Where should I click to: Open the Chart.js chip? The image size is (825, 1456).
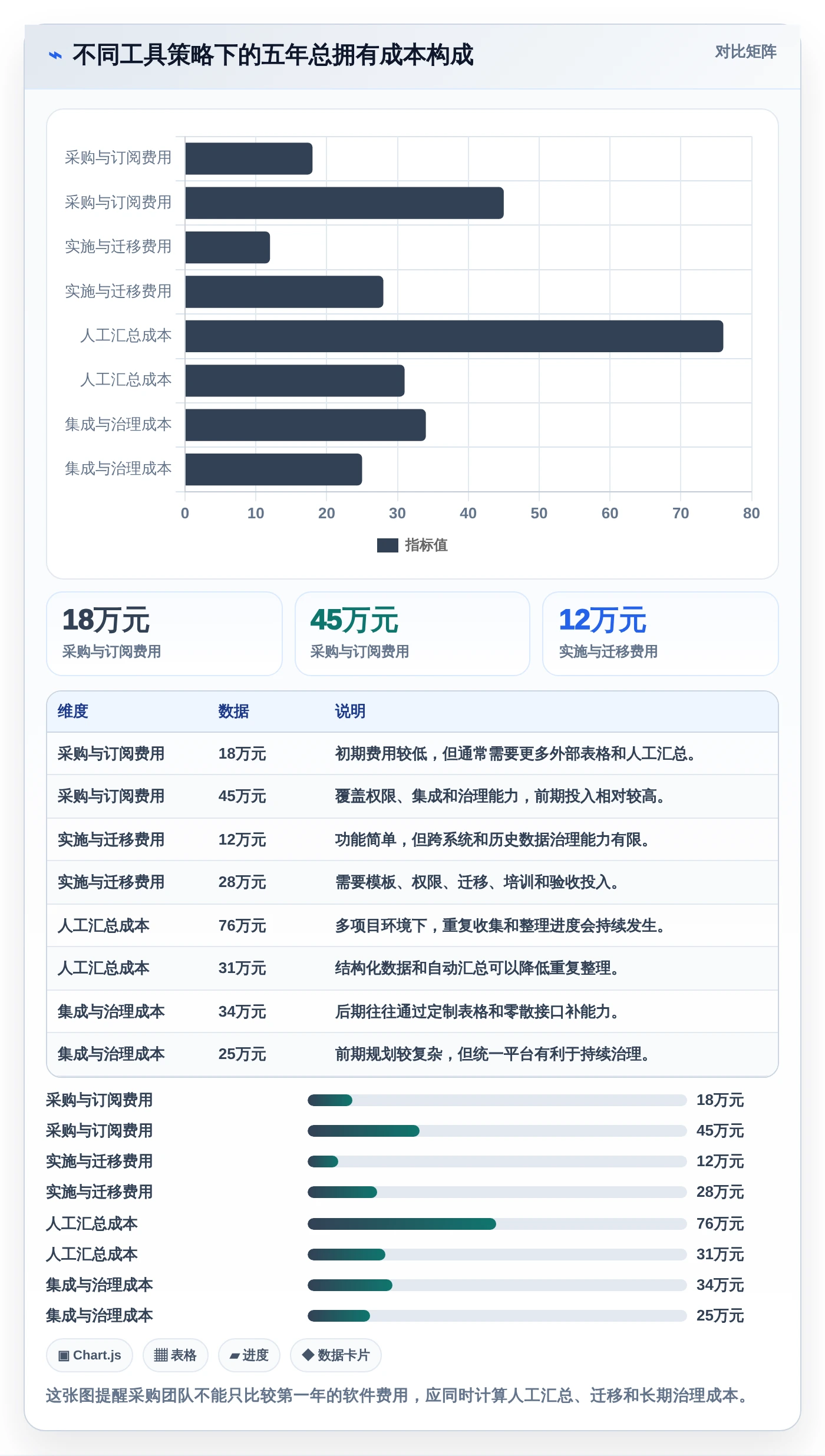tap(90, 1355)
